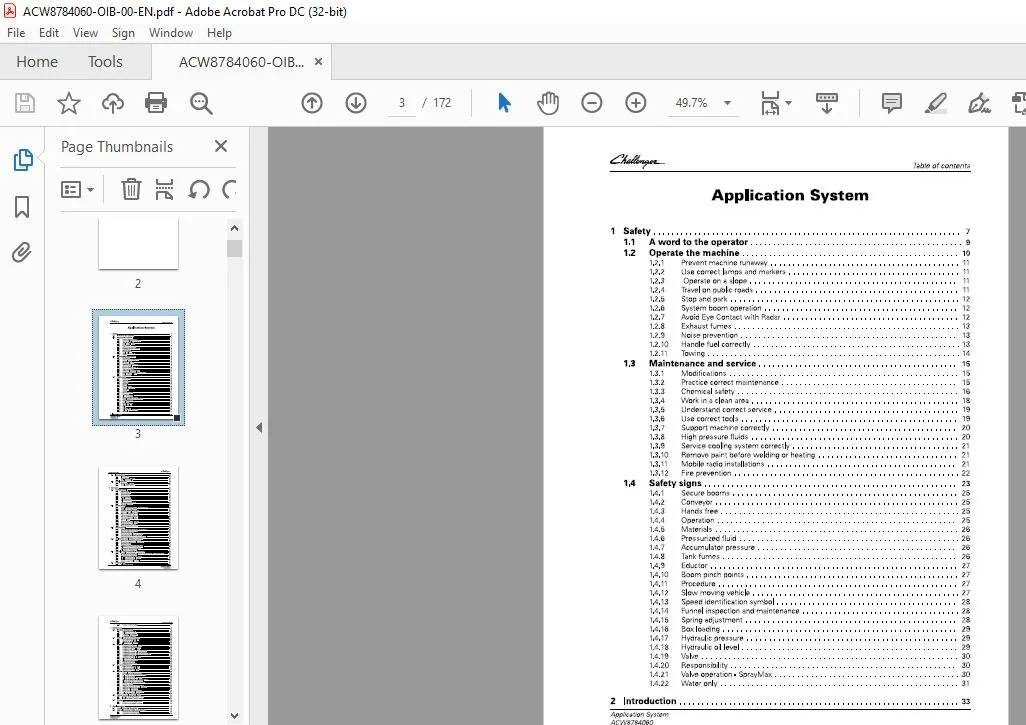Add a comment with the speech bubble tool
This screenshot has height=725, width=1026.
coord(891,103)
